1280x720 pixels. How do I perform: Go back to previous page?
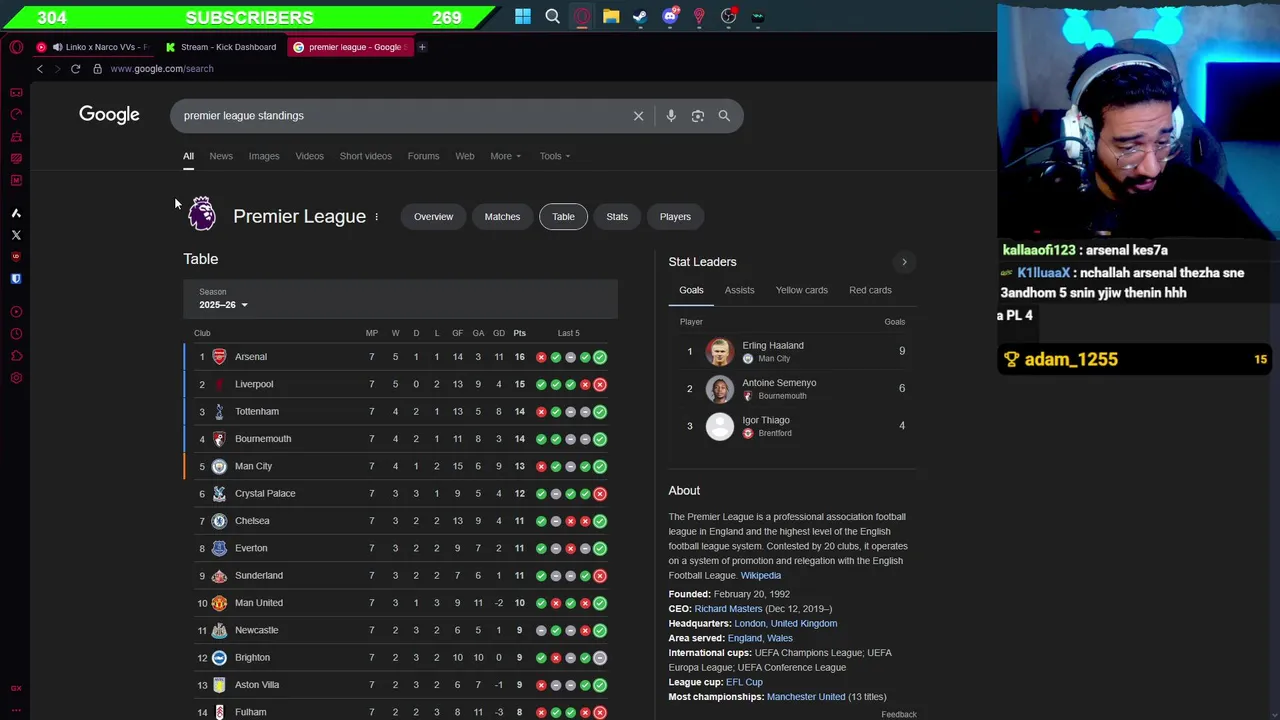pos(40,69)
